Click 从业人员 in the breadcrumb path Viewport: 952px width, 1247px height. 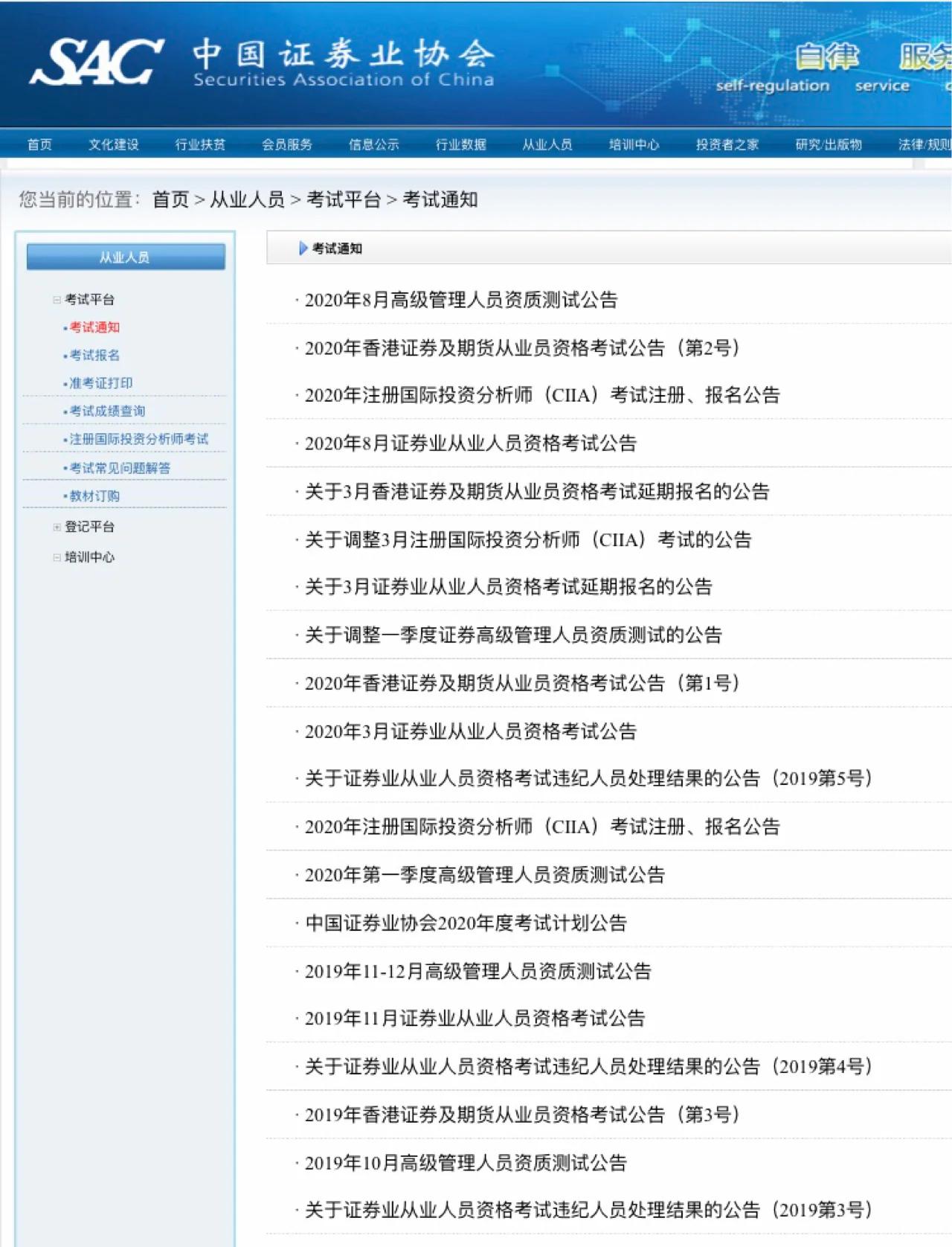point(247,199)
